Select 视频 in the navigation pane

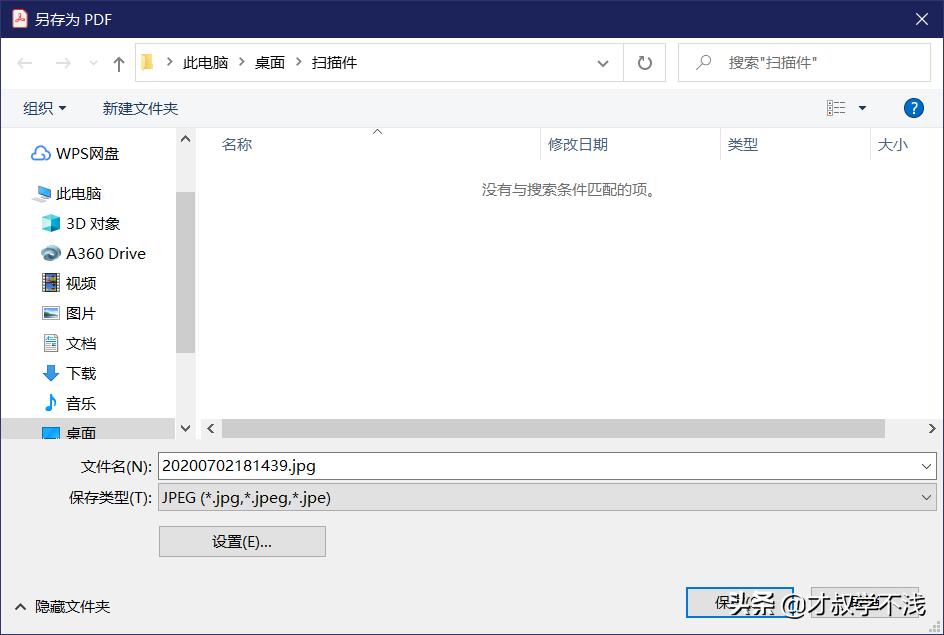pos(80,283)
